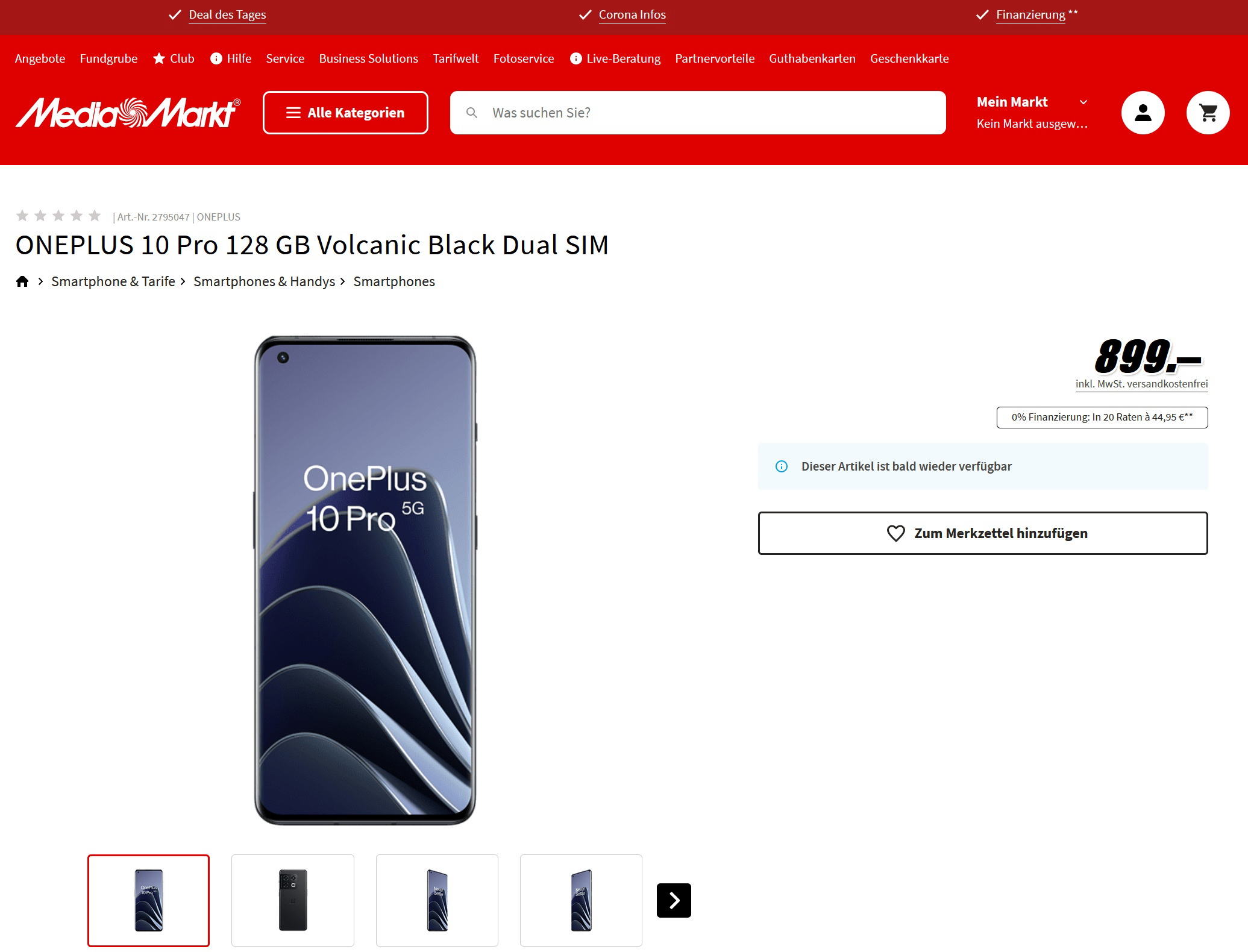
Task: Open the Alle Kategorien menu
Action: tap(345, 113)
